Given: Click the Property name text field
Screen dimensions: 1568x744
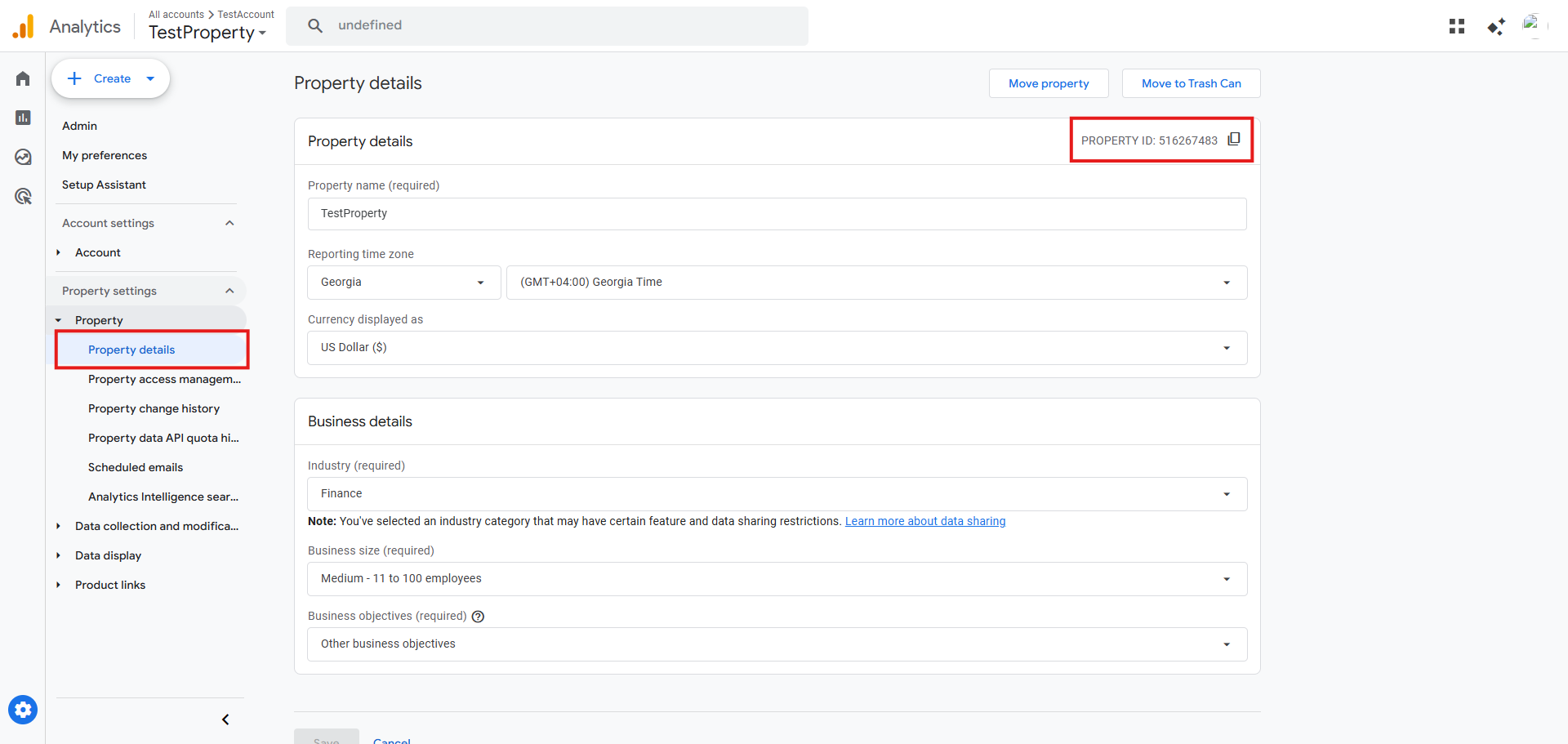Looking at the screenshot, I should (777, 214).
